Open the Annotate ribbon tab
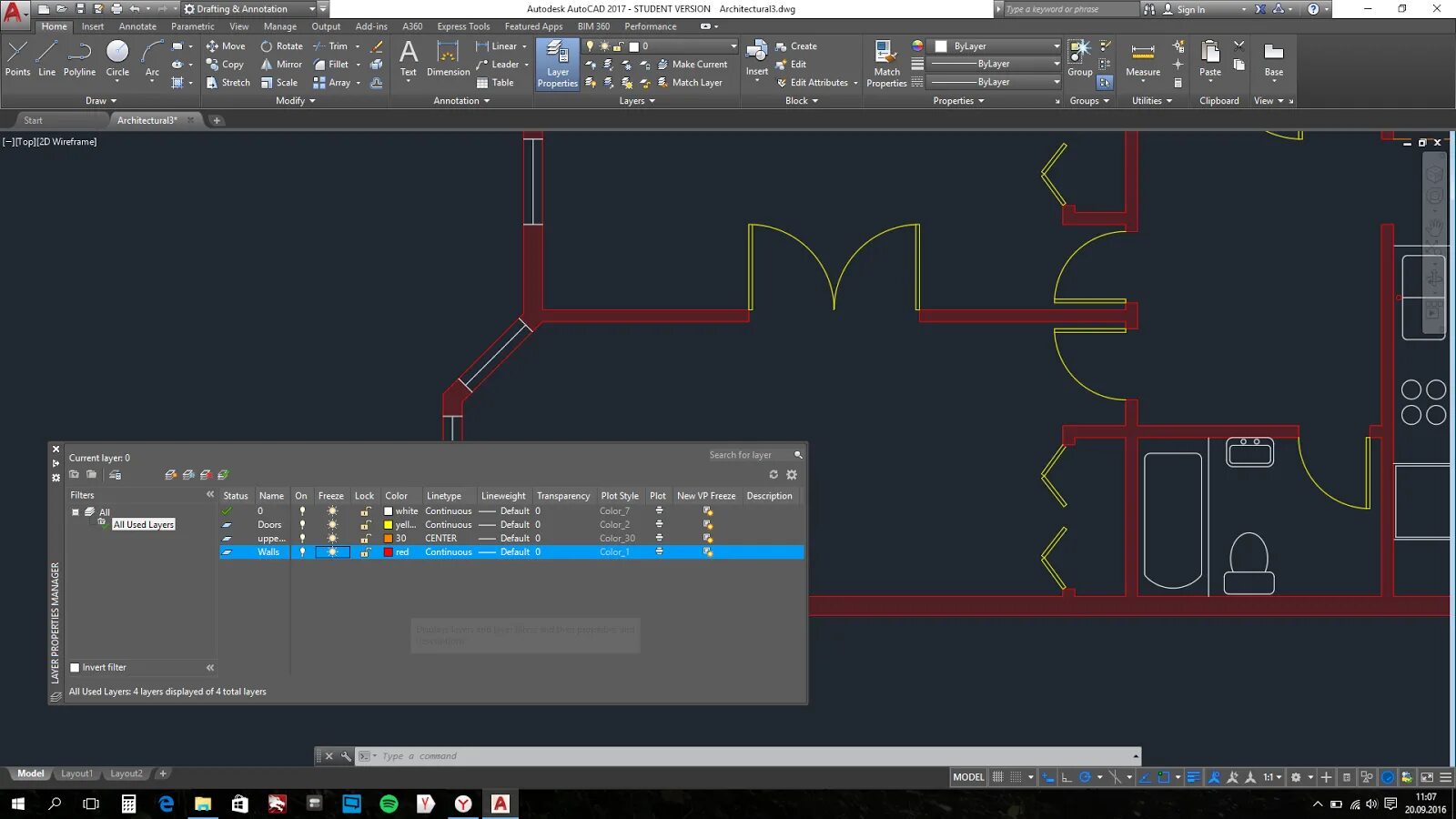1456x819 pixels. [x=137, y=26]
